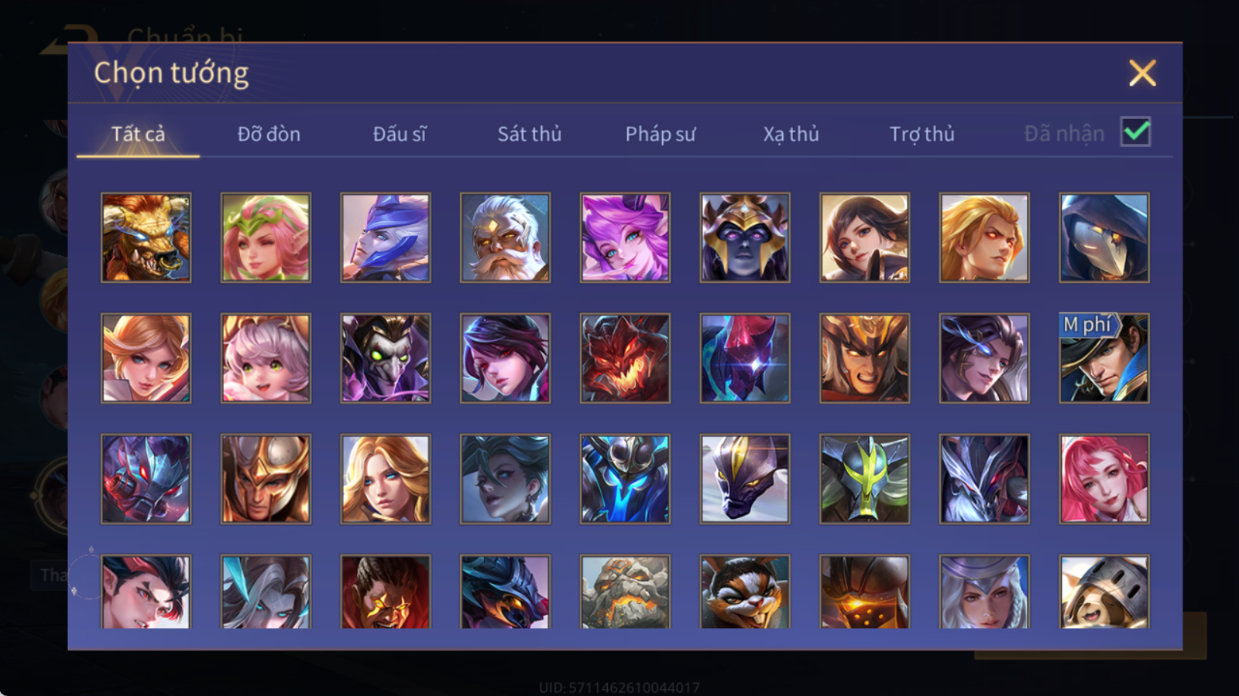Select the hero marked with M phí label
Image resolution: width=1239 pixels, height=696 pixels.
[x=1104, y=358]
